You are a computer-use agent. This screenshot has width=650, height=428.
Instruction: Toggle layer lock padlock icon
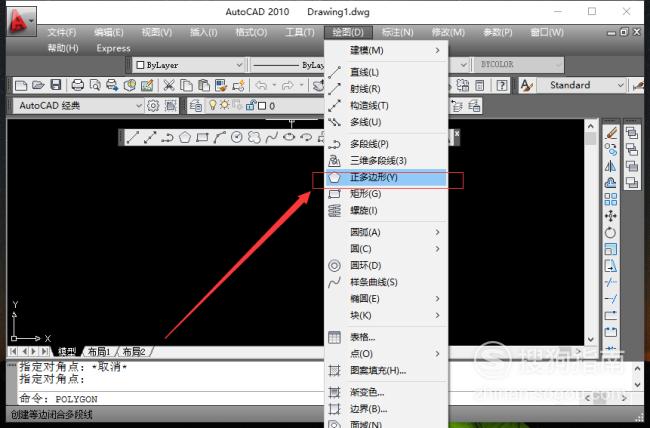[250, 105]
